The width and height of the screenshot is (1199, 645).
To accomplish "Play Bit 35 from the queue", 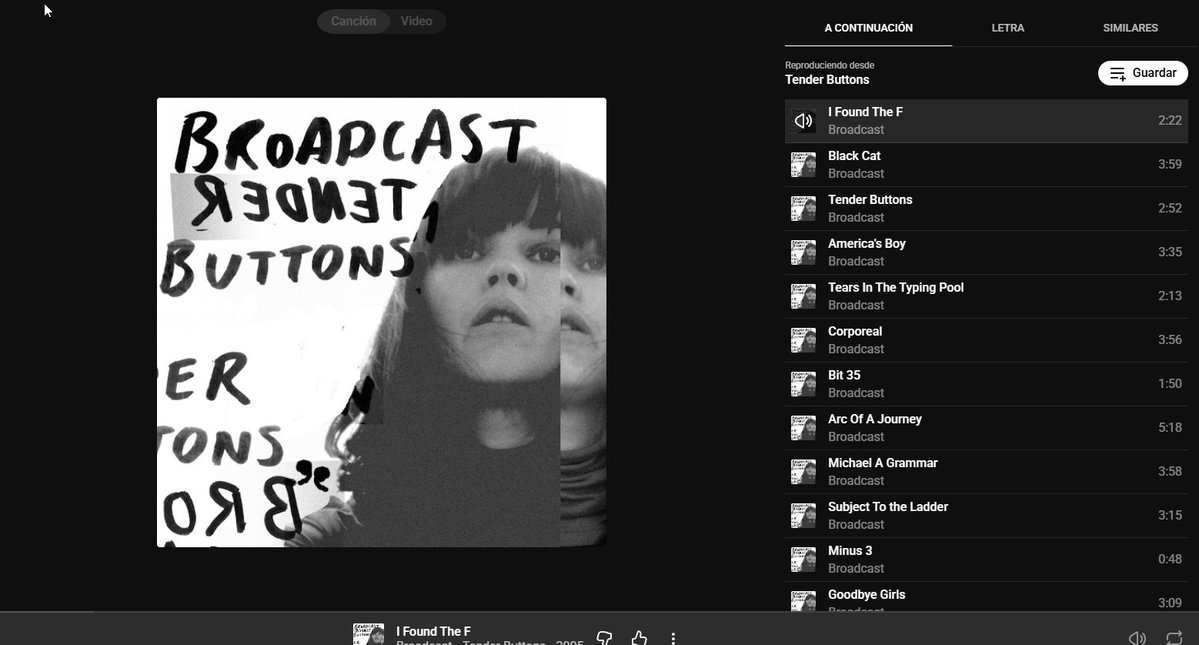I will [986, 384].
